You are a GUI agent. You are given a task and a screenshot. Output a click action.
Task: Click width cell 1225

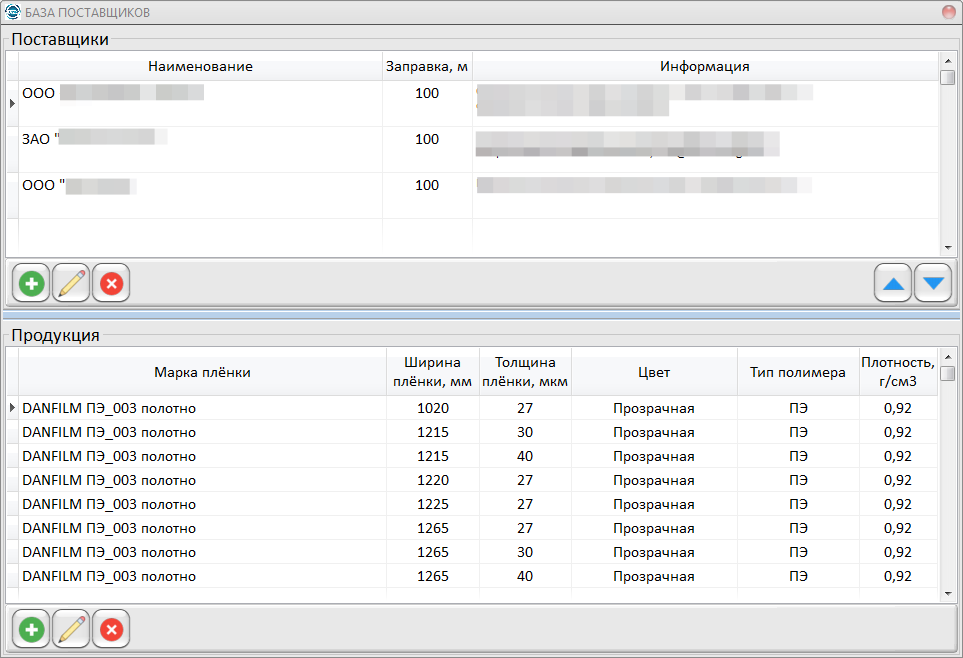(x=433, y=504)
